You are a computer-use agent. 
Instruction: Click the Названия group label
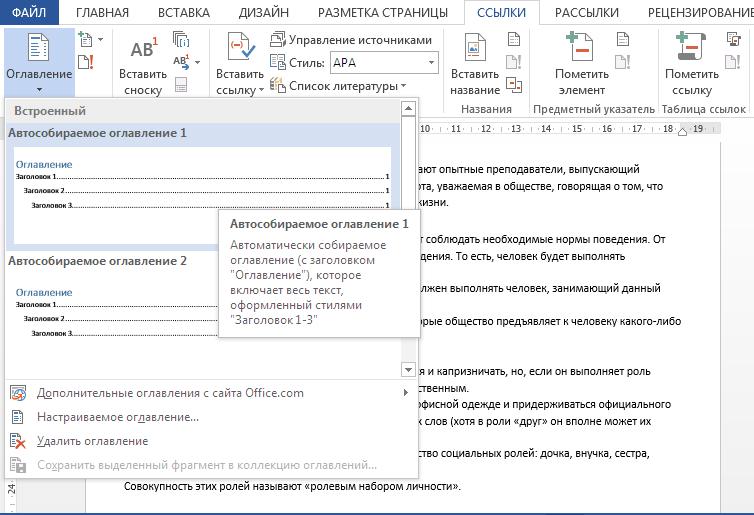click(486, 109)
